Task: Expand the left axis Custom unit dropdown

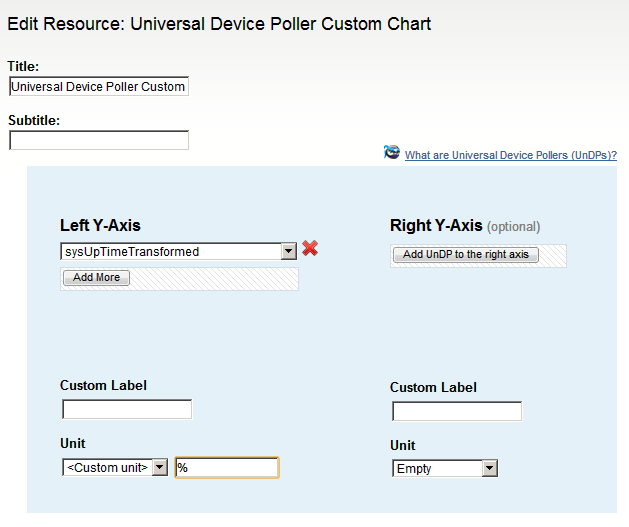Action: point(159,467)
